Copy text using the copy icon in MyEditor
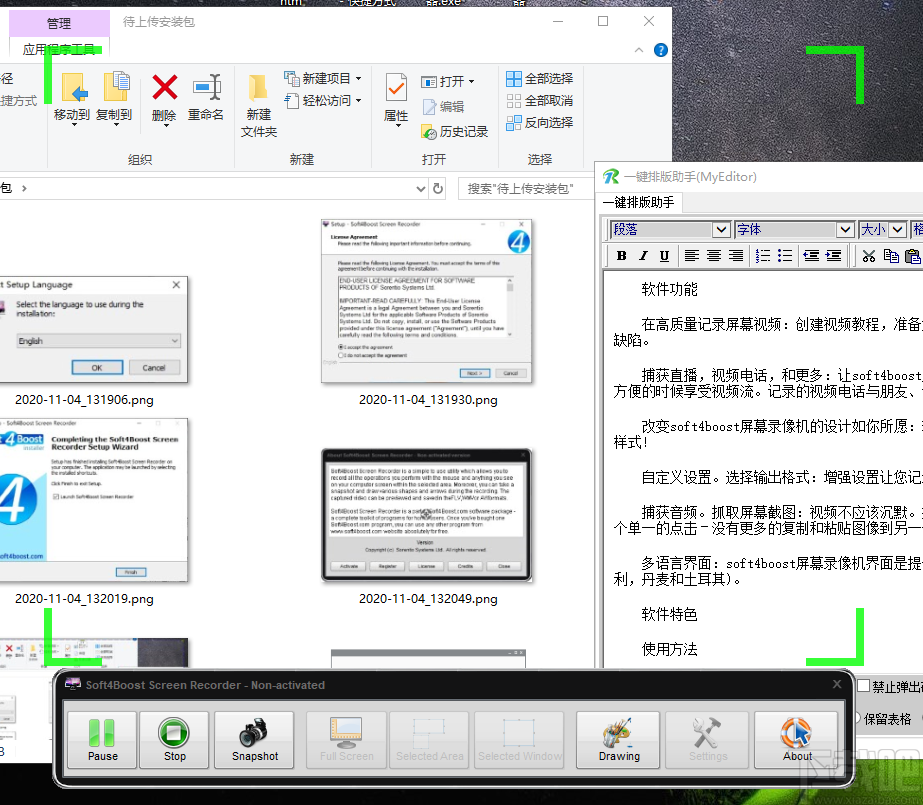The image size is (923, 805). pos(891,256)
